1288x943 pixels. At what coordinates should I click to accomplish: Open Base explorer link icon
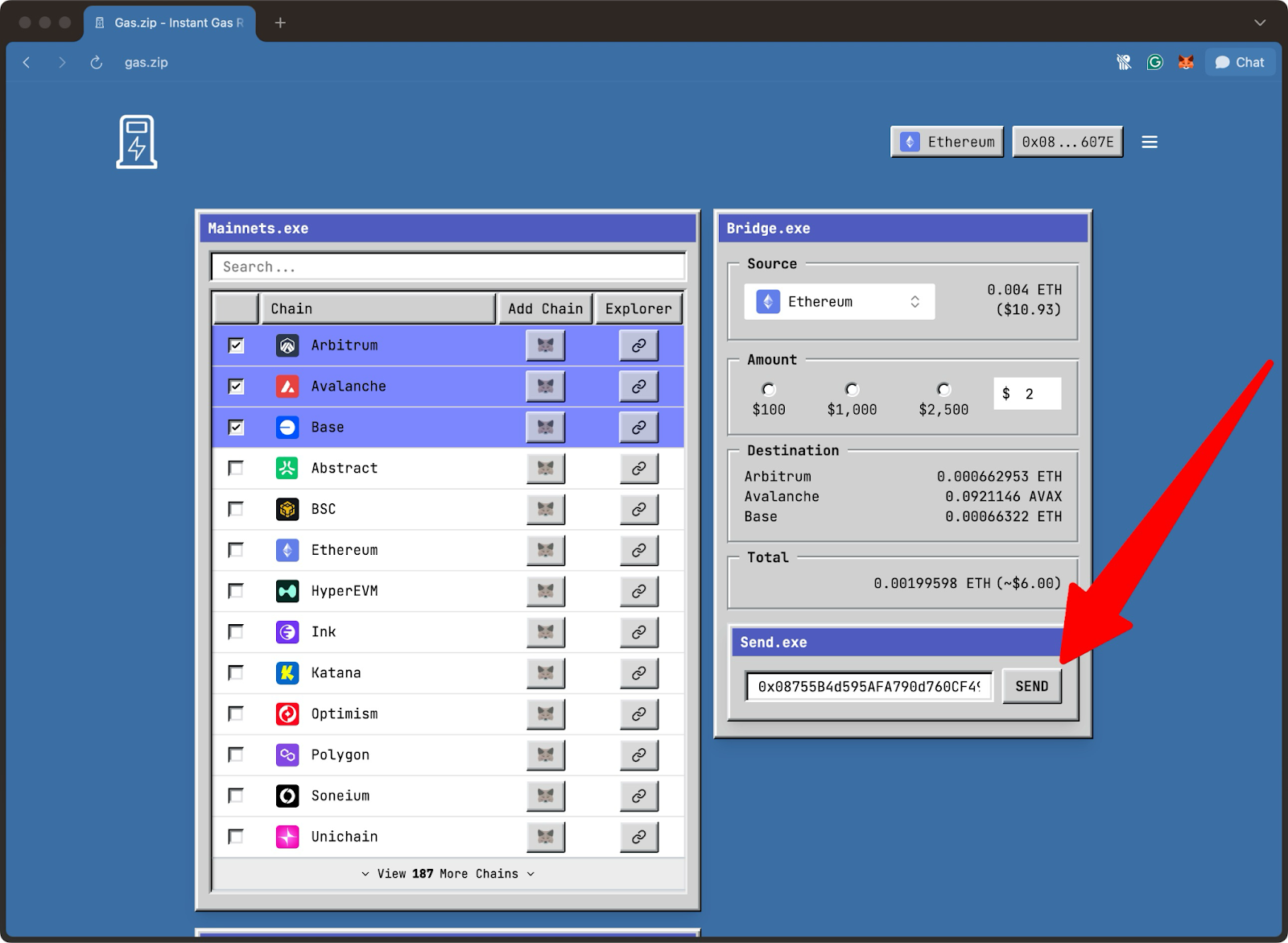pyautogui.click(x=639, y=428)
